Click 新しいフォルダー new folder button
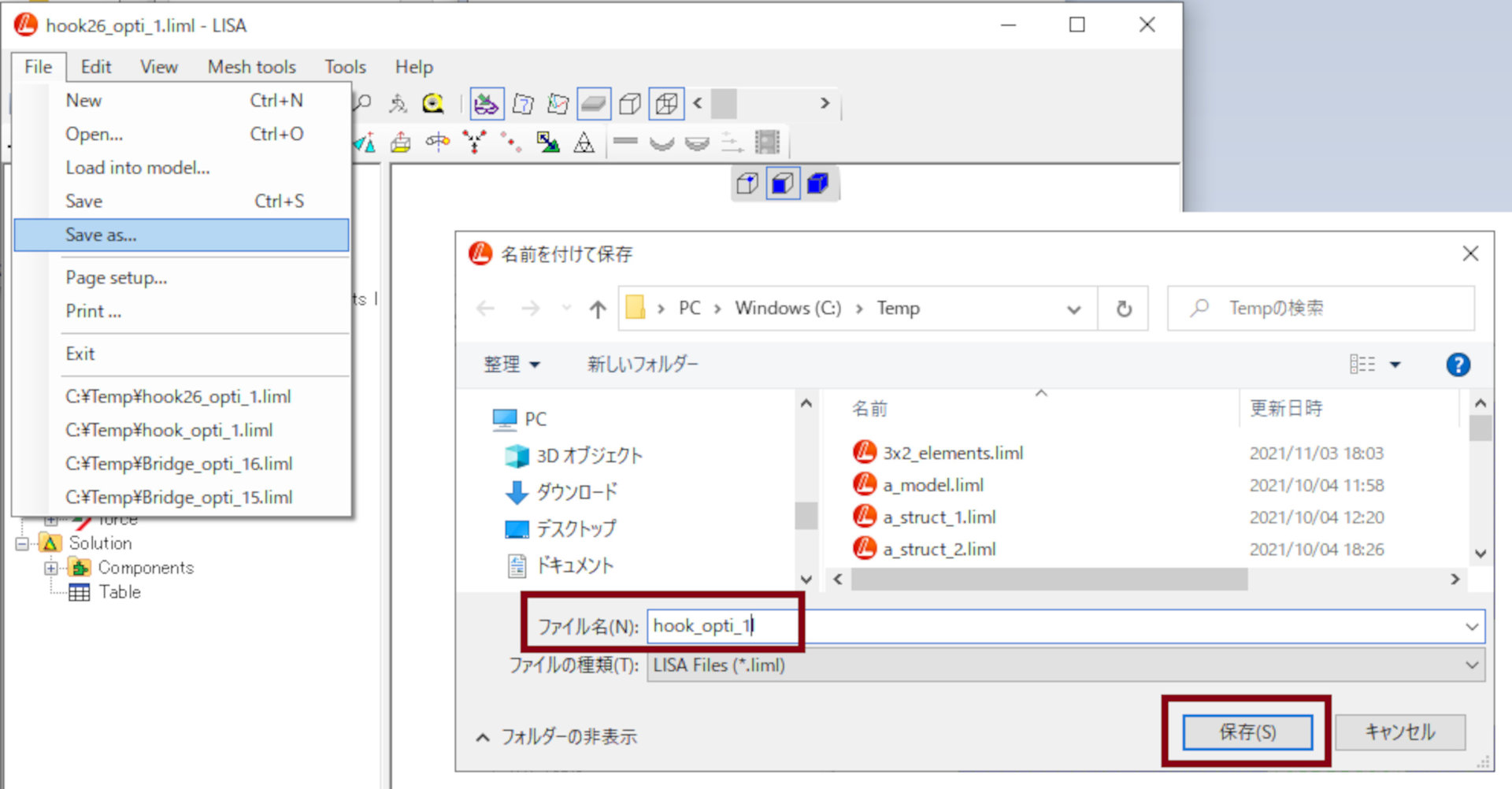The width and height of the screenshot is (1512, 789). point(643,365)
